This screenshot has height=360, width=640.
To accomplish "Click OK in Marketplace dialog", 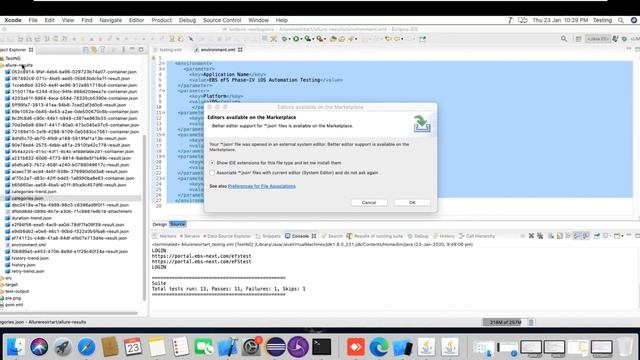I will coord(412,202).
